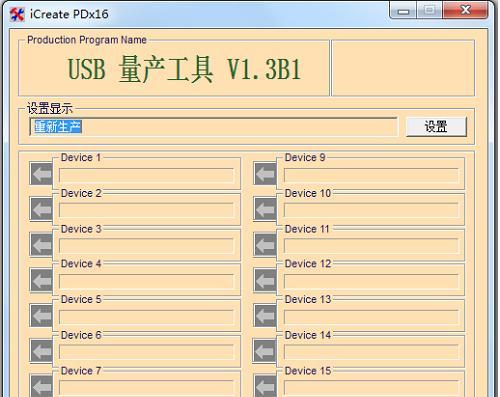Image resolution: width=500 pixels, height=397 pixels.
Task: Click the 设置 button
Action: click(436, 127)
